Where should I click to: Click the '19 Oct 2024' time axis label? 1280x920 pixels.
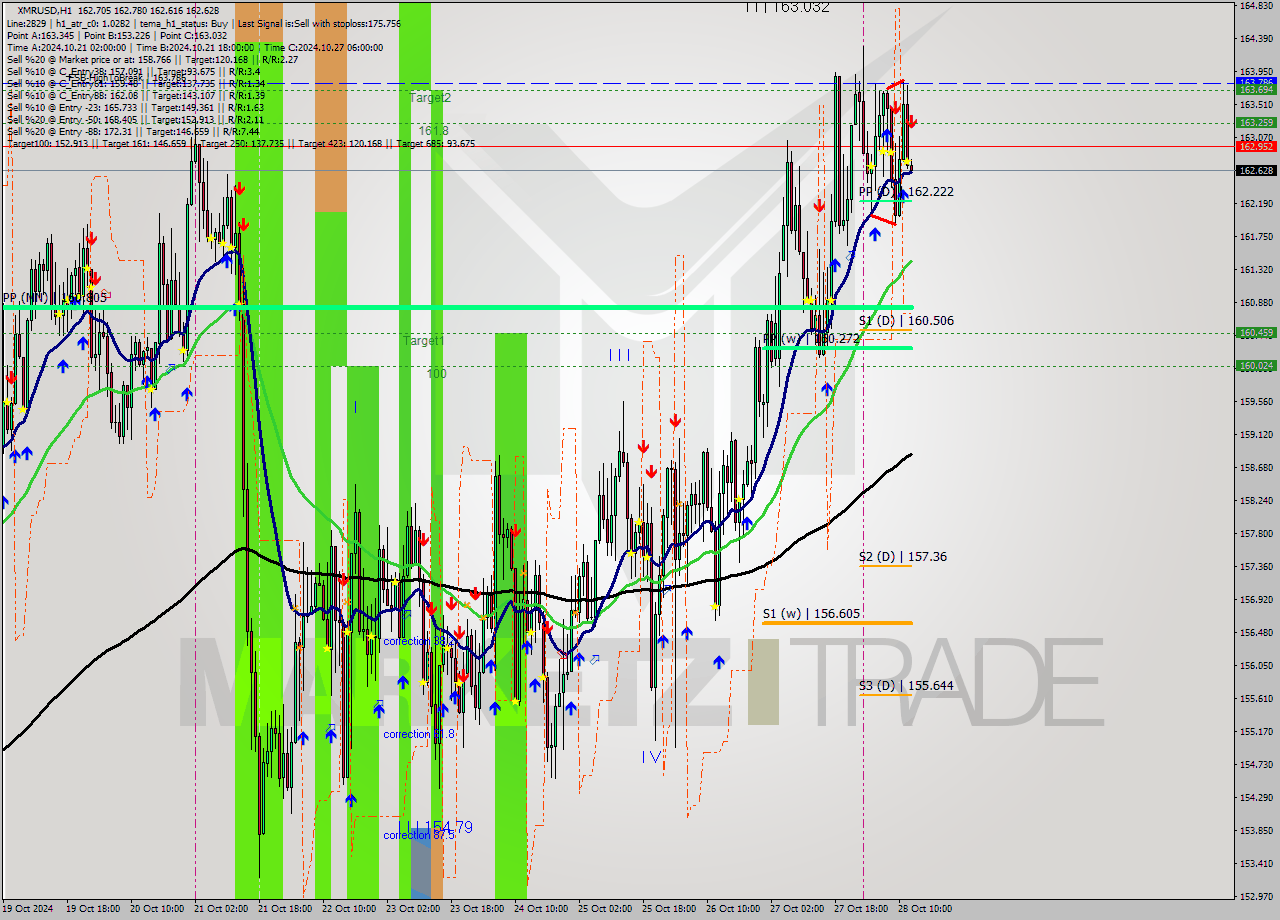coord(29,909)
